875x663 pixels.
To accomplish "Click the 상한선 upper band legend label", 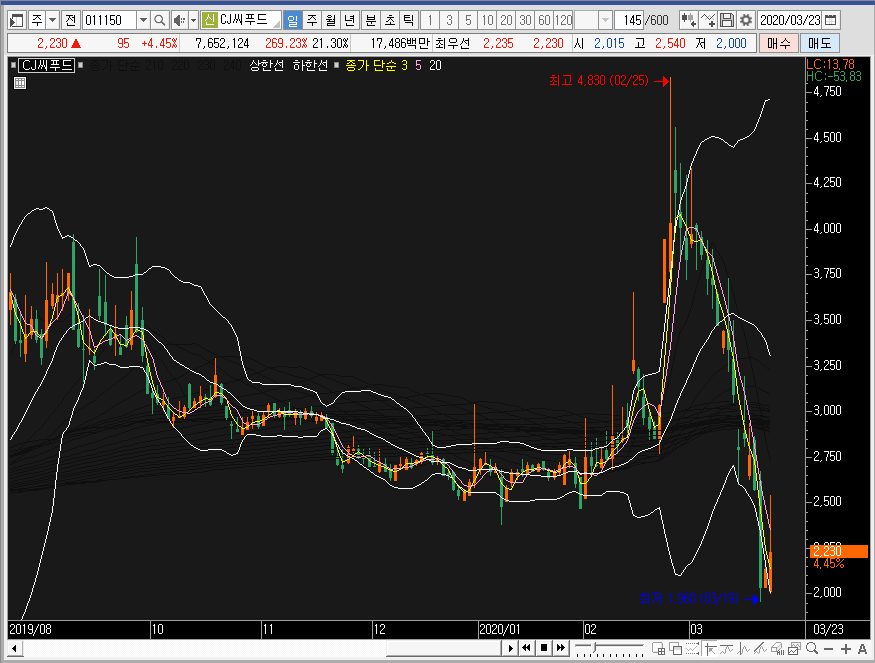I will pos(266,65).
